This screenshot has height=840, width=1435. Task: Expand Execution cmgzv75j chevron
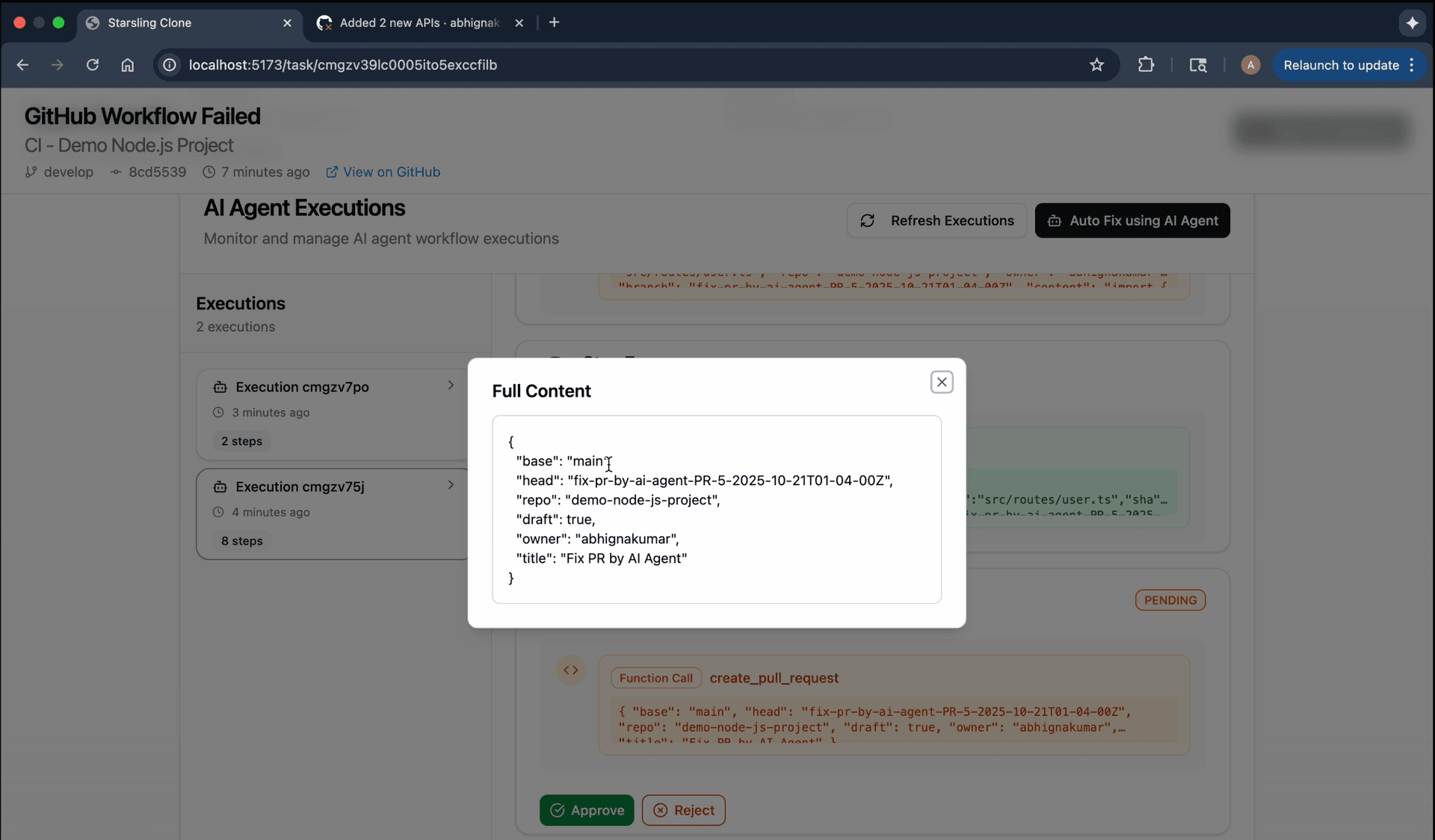click(451, 485)
